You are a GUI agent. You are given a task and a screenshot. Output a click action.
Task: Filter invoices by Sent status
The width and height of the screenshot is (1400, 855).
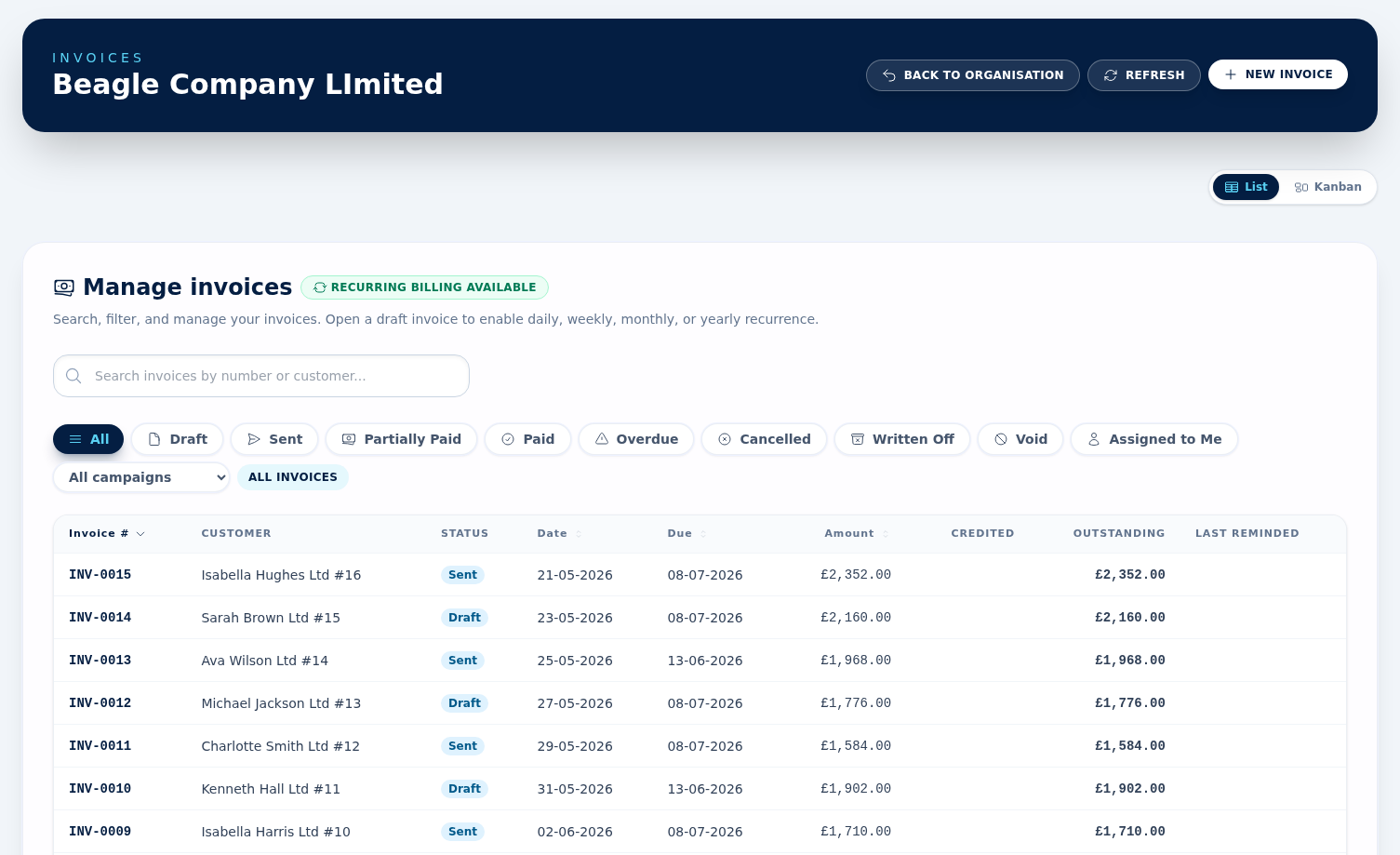coord(274,439)
